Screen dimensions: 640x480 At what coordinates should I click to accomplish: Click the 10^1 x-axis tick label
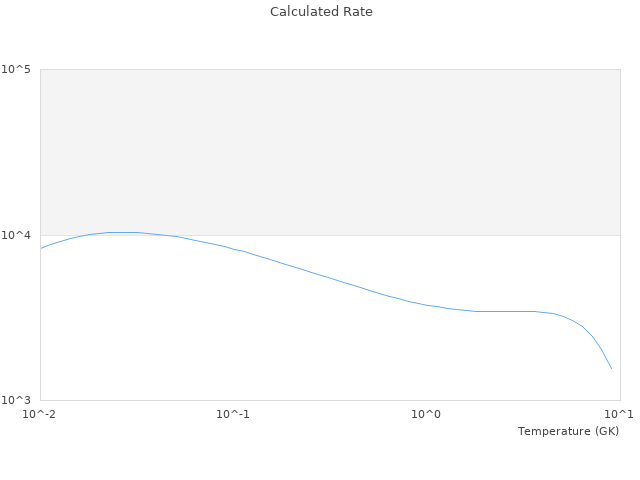point(619,414)
